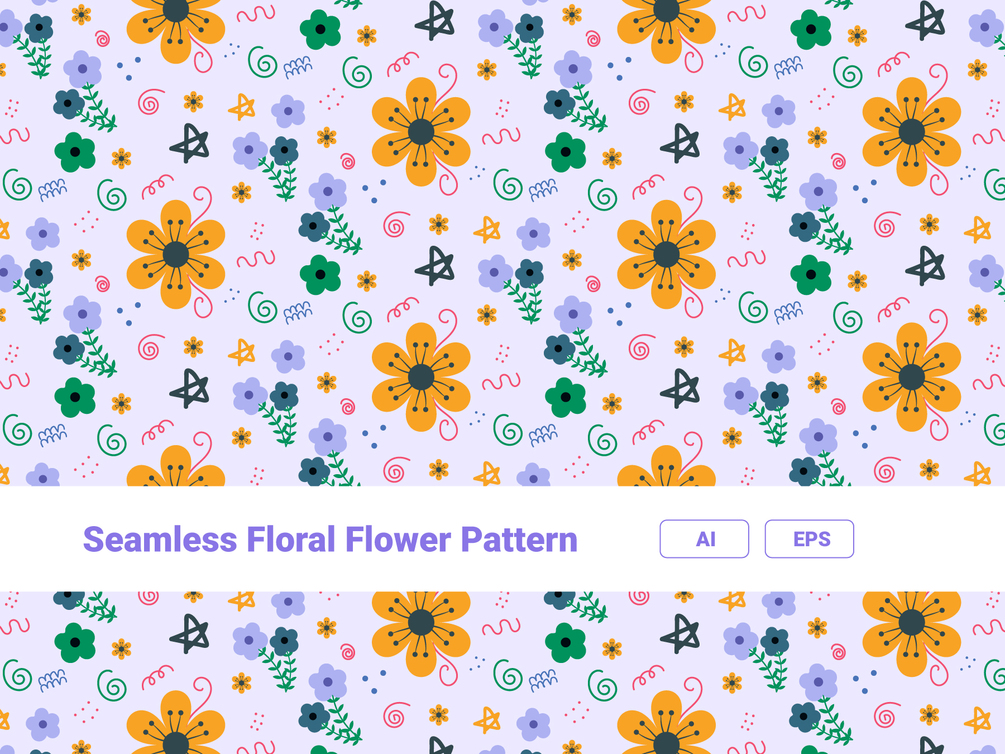
Task: Select the dark teal flower above Floral word
Action: click(314, 471)
